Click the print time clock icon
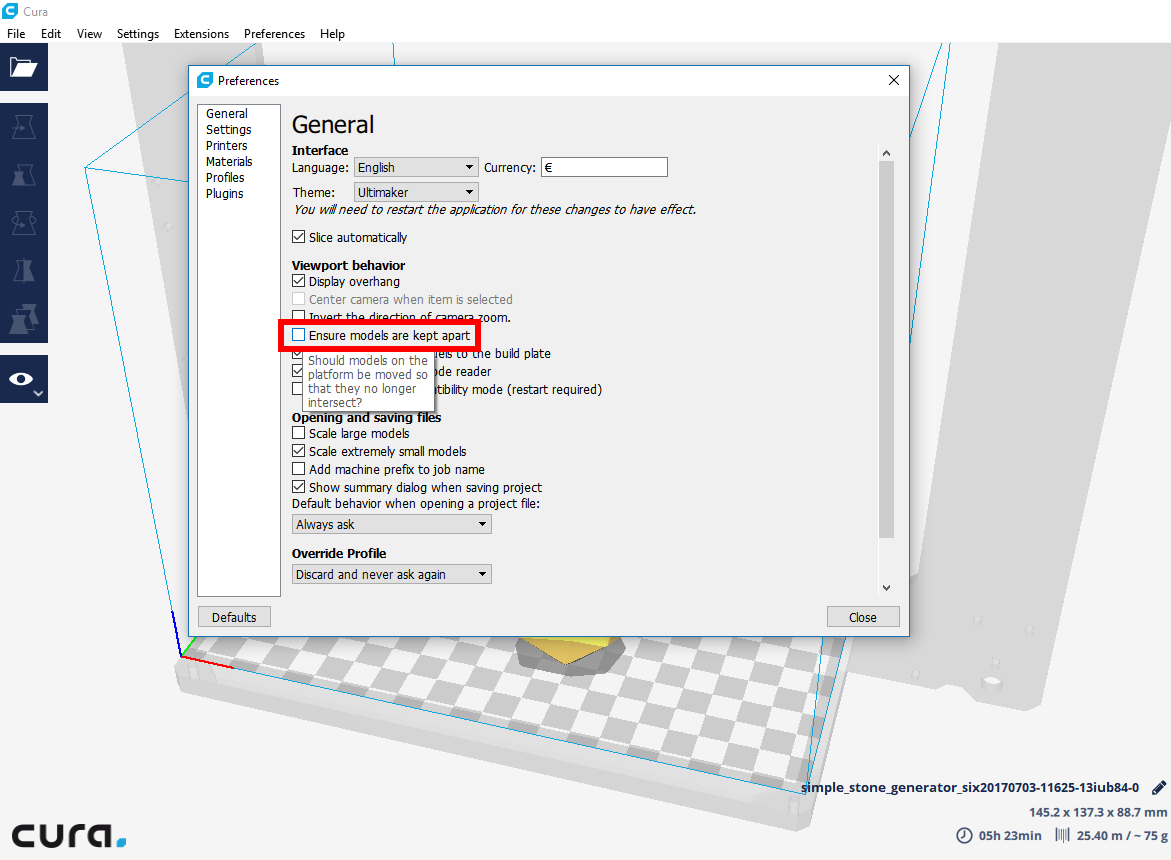 pyautogui.click(x=964, y=835)
